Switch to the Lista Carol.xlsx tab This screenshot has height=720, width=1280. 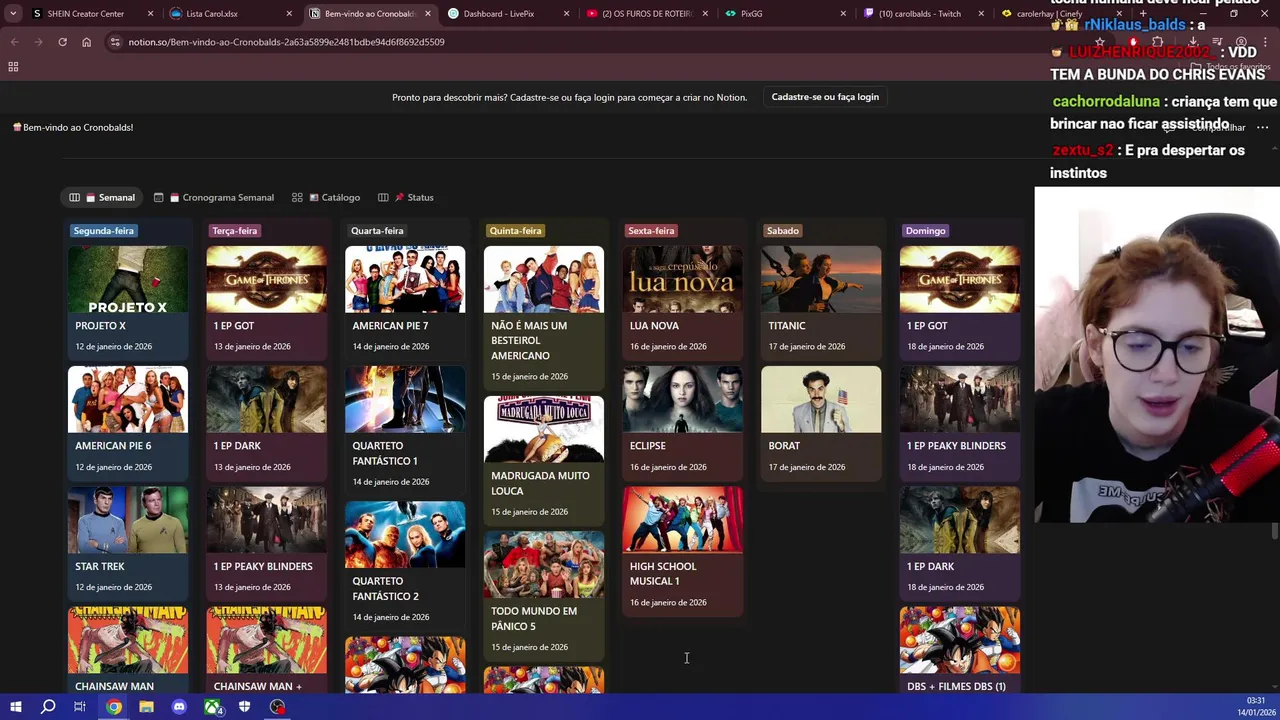(x=232, y=14)
